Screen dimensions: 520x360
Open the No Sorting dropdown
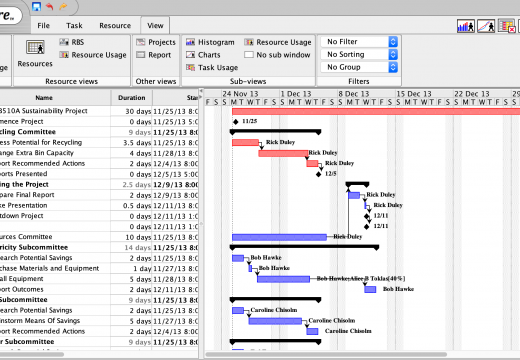359,54
